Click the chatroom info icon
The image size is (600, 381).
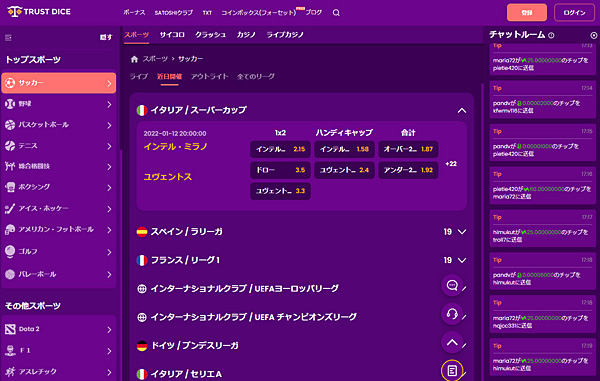coord(551,35)
